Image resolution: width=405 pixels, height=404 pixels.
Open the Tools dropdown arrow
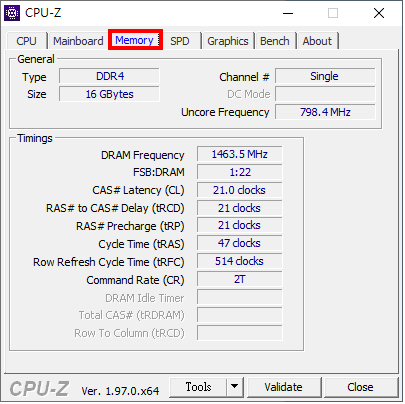(x=235, y=387)
